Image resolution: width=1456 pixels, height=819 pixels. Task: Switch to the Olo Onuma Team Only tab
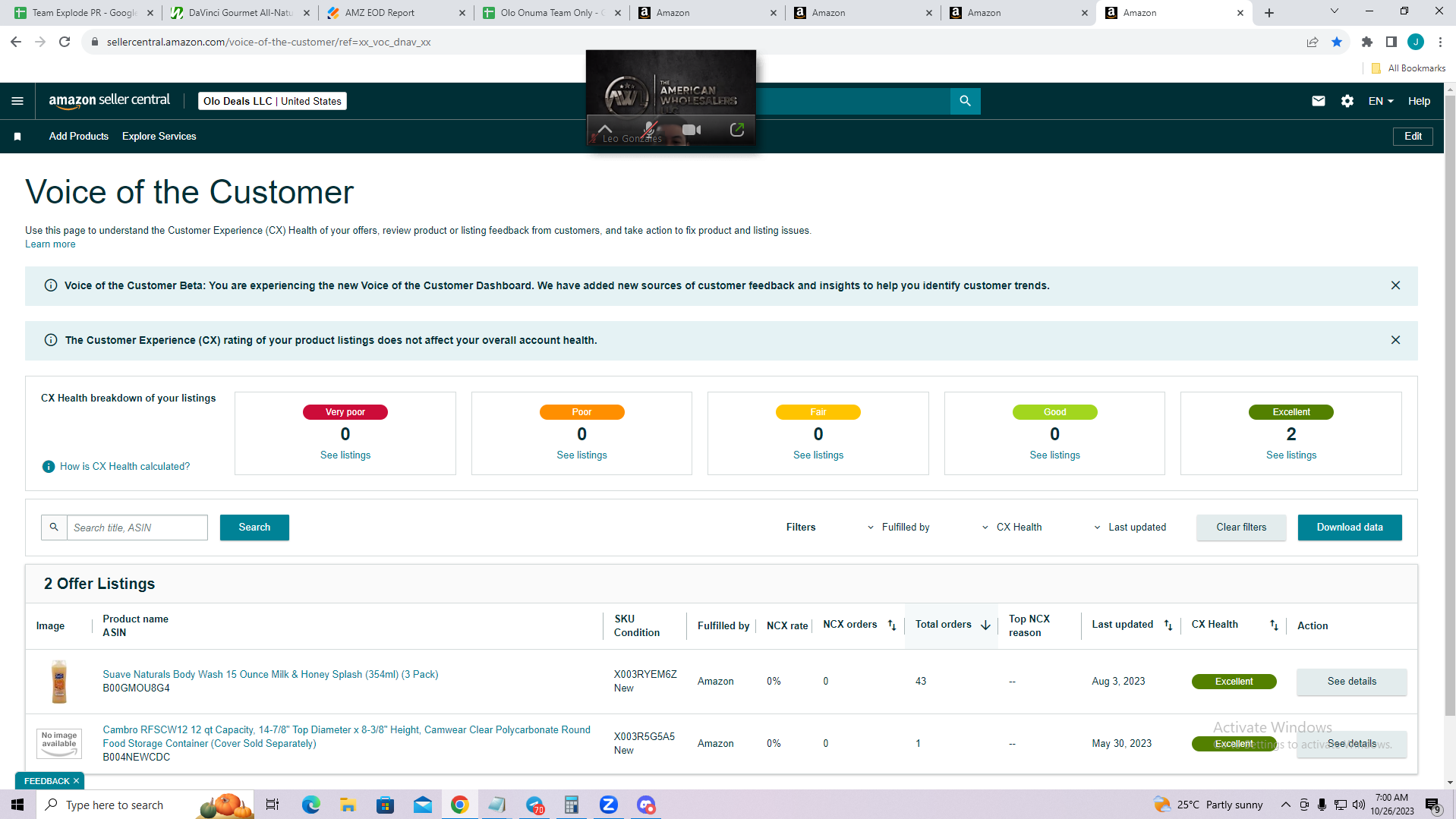(551, 13)
